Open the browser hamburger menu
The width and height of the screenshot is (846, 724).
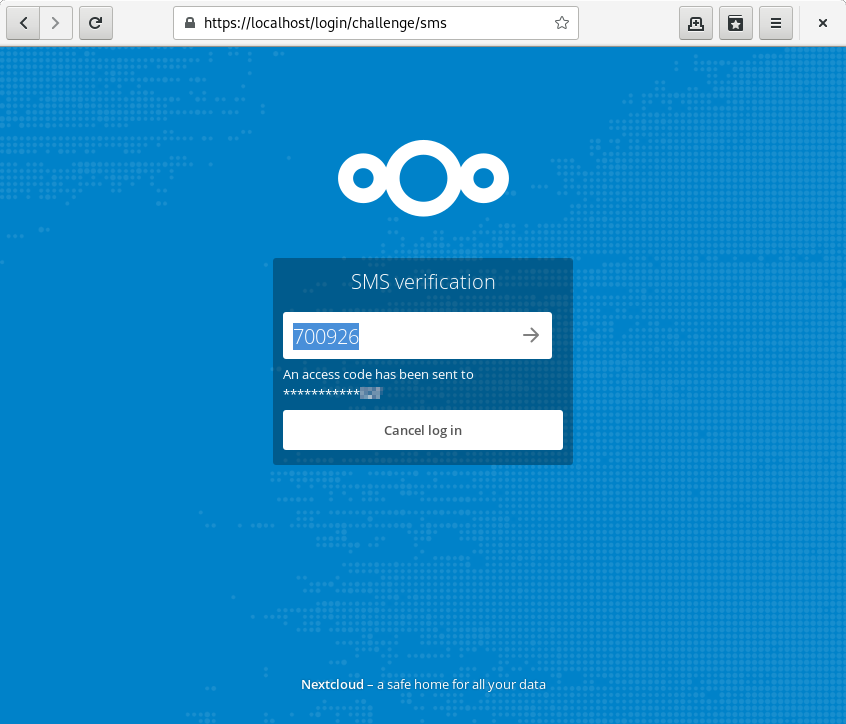pos(775,23)
